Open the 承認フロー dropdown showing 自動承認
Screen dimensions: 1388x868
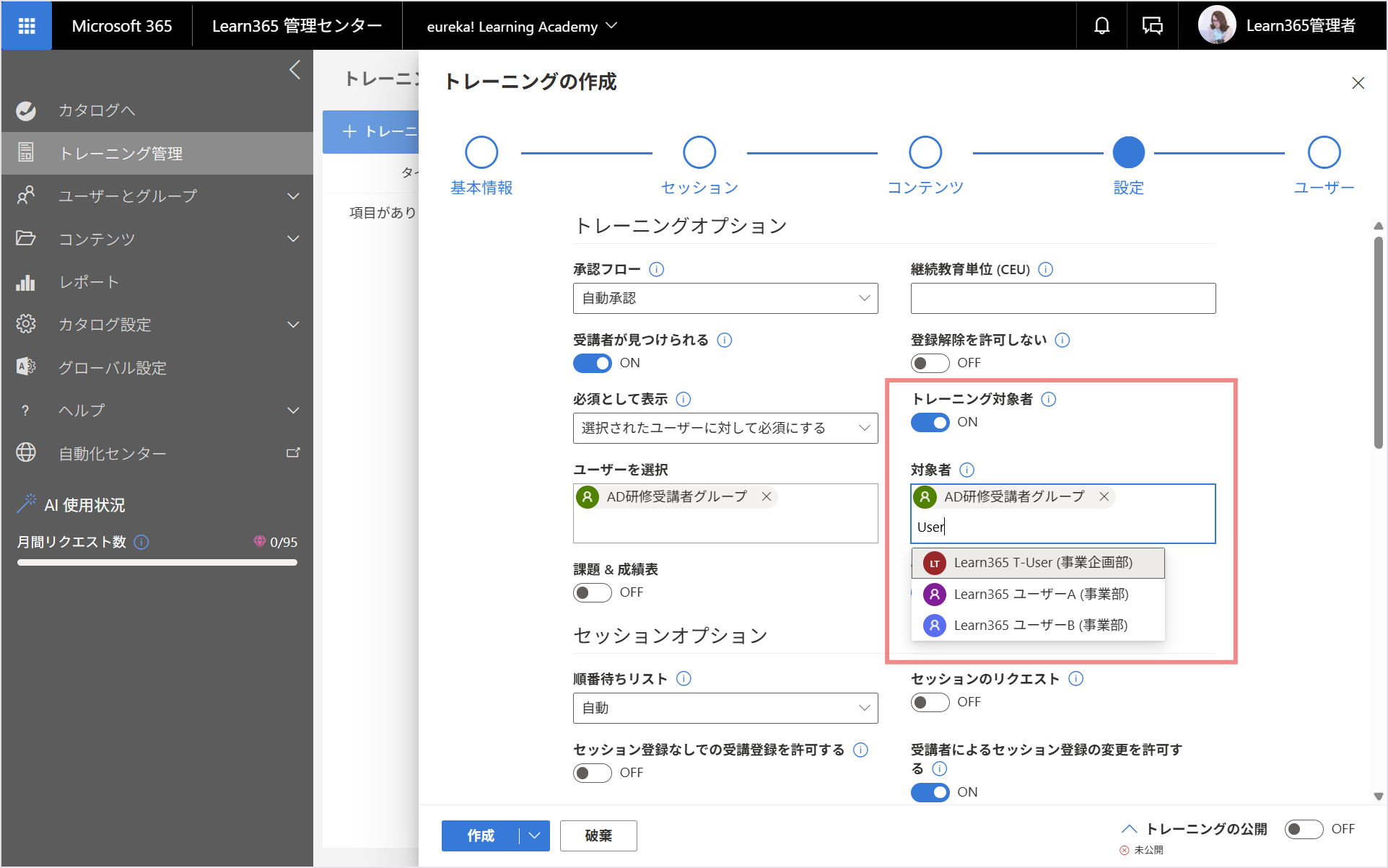coord(725,298)
